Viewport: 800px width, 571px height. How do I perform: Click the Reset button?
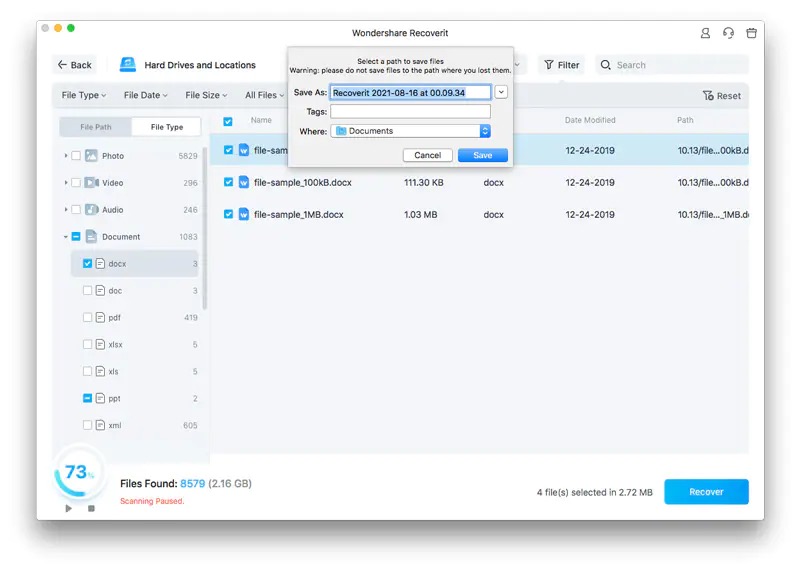tap(721, 95)
